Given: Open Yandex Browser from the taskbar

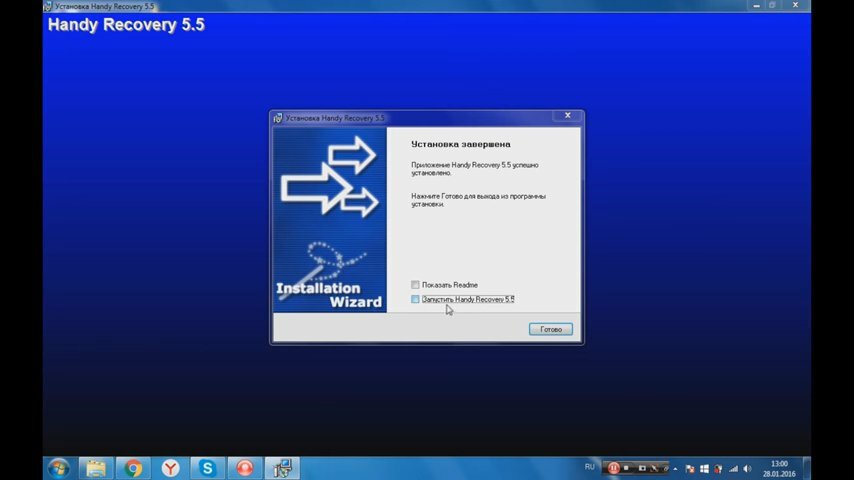Looking at the screenshot, I should 170,468.
